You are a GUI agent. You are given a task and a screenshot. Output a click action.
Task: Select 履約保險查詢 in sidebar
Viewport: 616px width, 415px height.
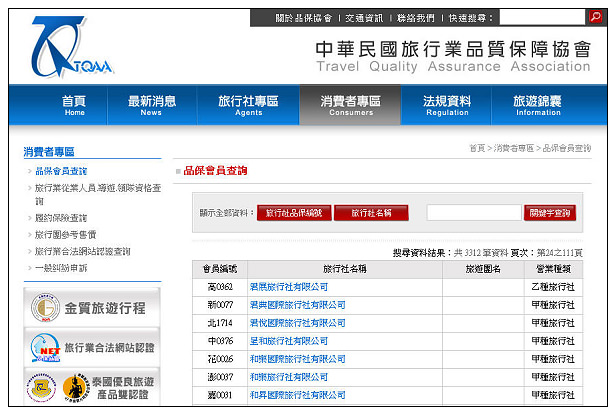coord(61,218)
